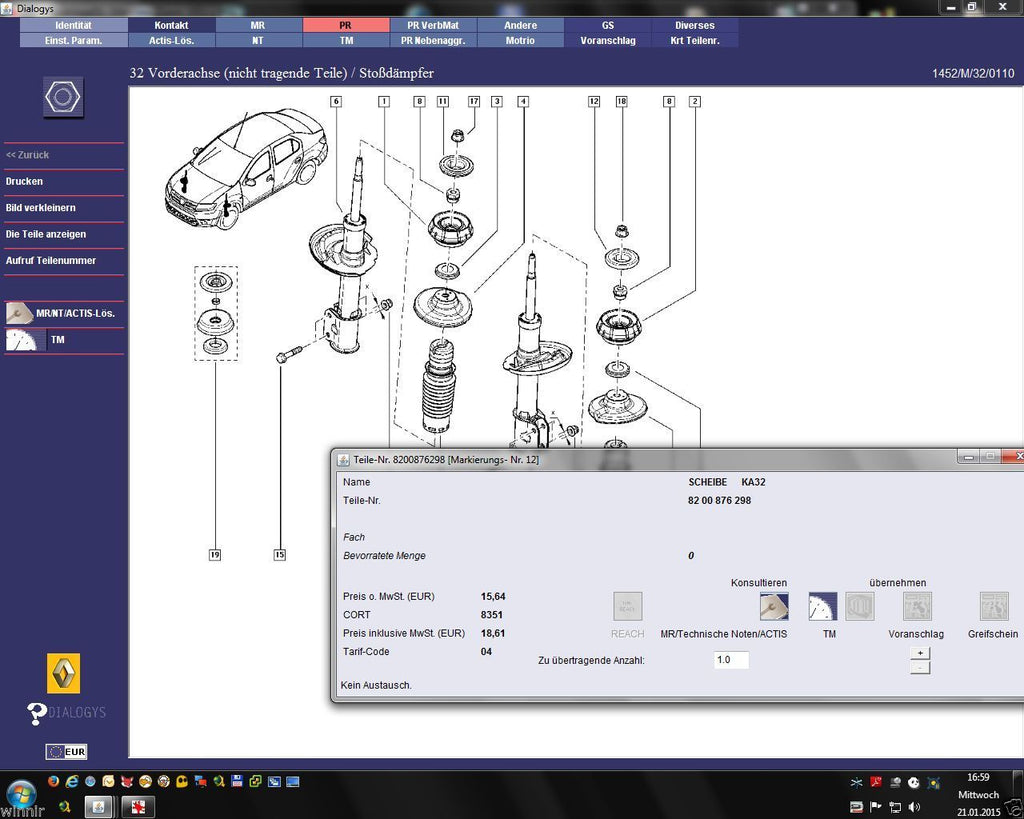Launch Internet Explorer from the taskbar
The height and width of the screenshot is (819, 1024).
pyautogui.click(x=72, y=781)
